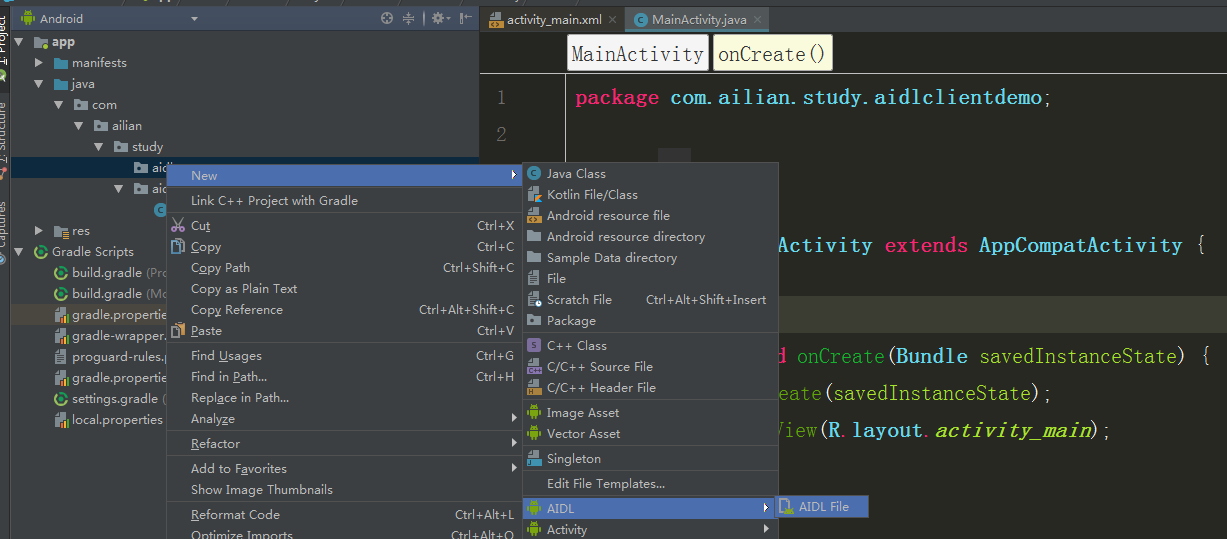
Task: Choose Copy Reference
Action: (345, 310)
